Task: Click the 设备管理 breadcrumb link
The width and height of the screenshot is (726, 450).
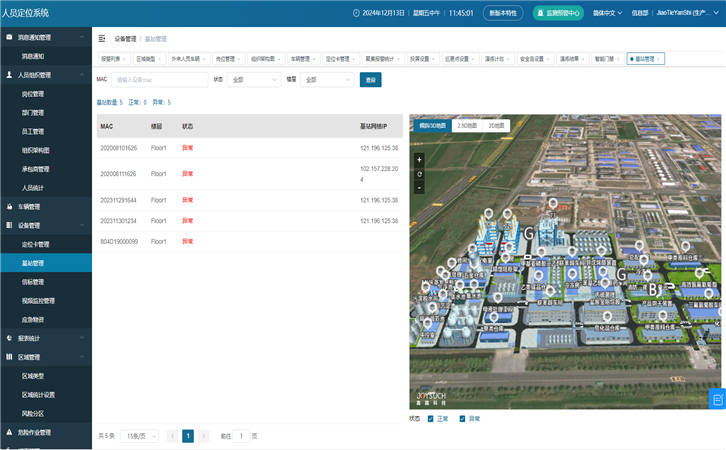Action: click(125, 39)
